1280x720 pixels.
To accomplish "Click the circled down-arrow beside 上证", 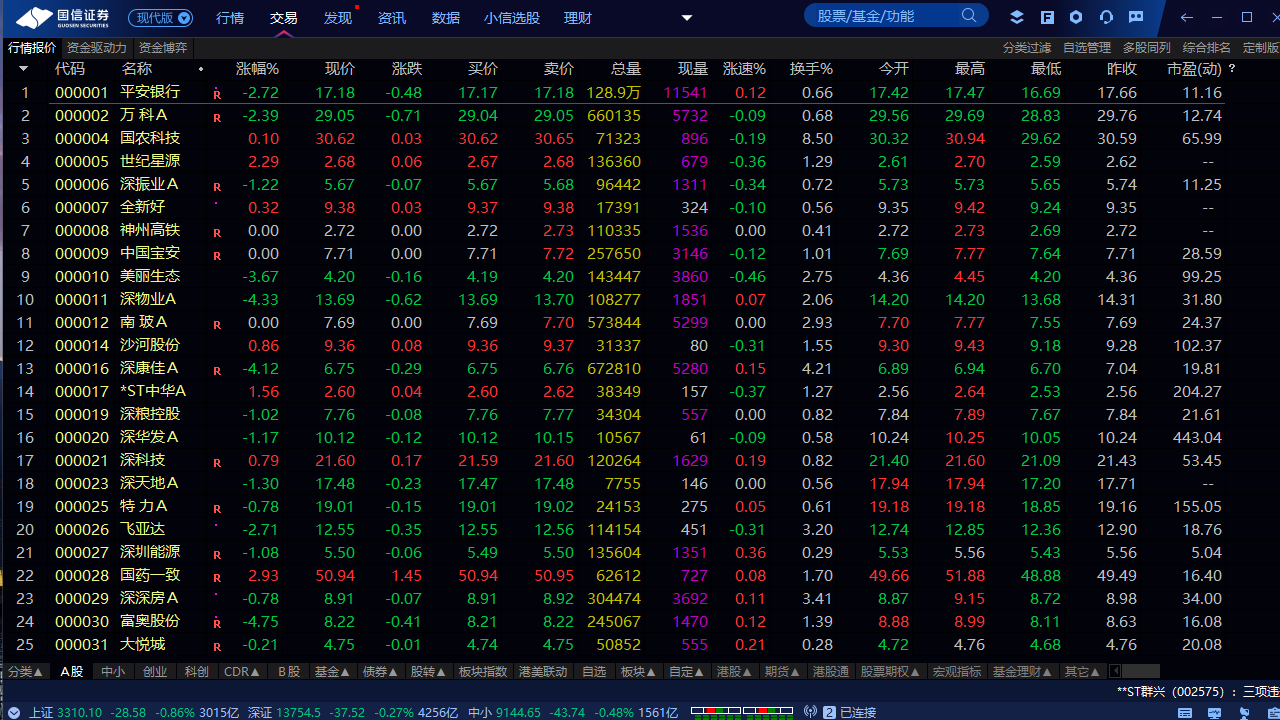I will [x=15, y=712].
